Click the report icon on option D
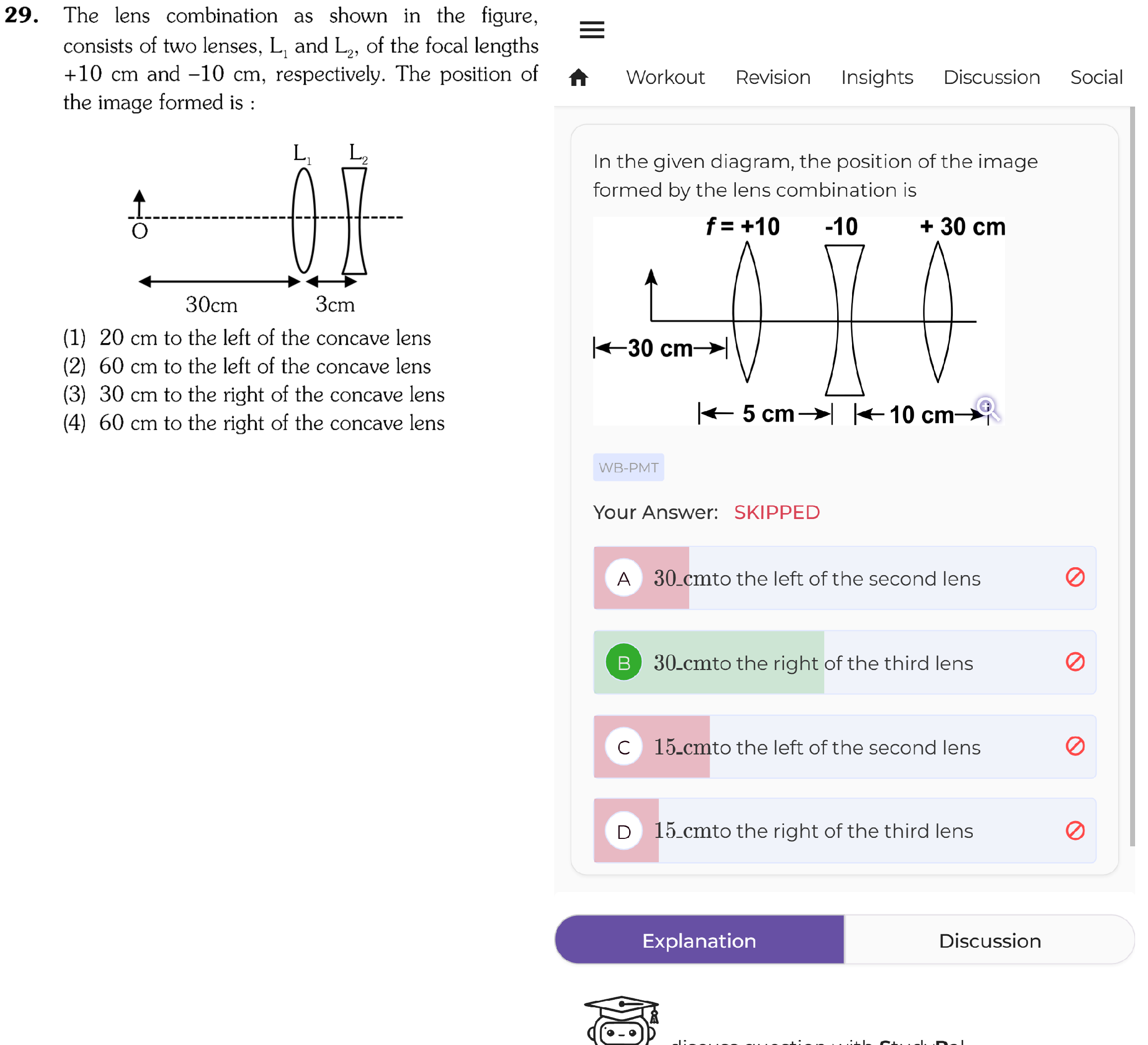This screenshot has height=1045, width=1148. 1075,830
